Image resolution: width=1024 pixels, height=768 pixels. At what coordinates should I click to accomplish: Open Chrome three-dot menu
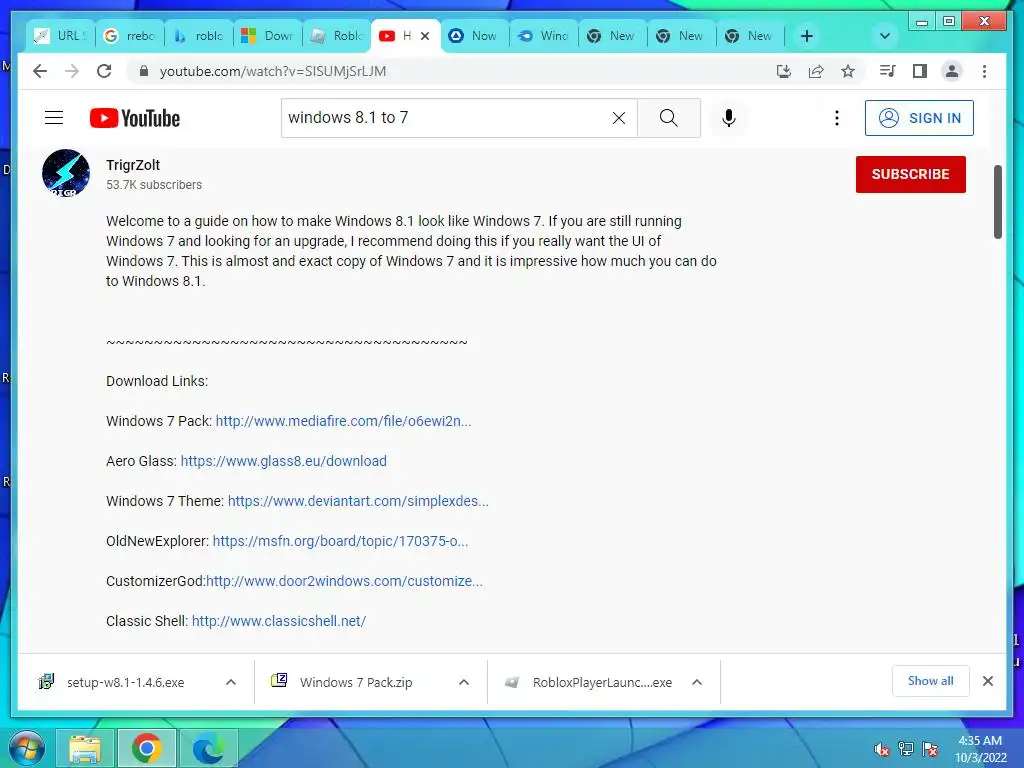point(984,71)
